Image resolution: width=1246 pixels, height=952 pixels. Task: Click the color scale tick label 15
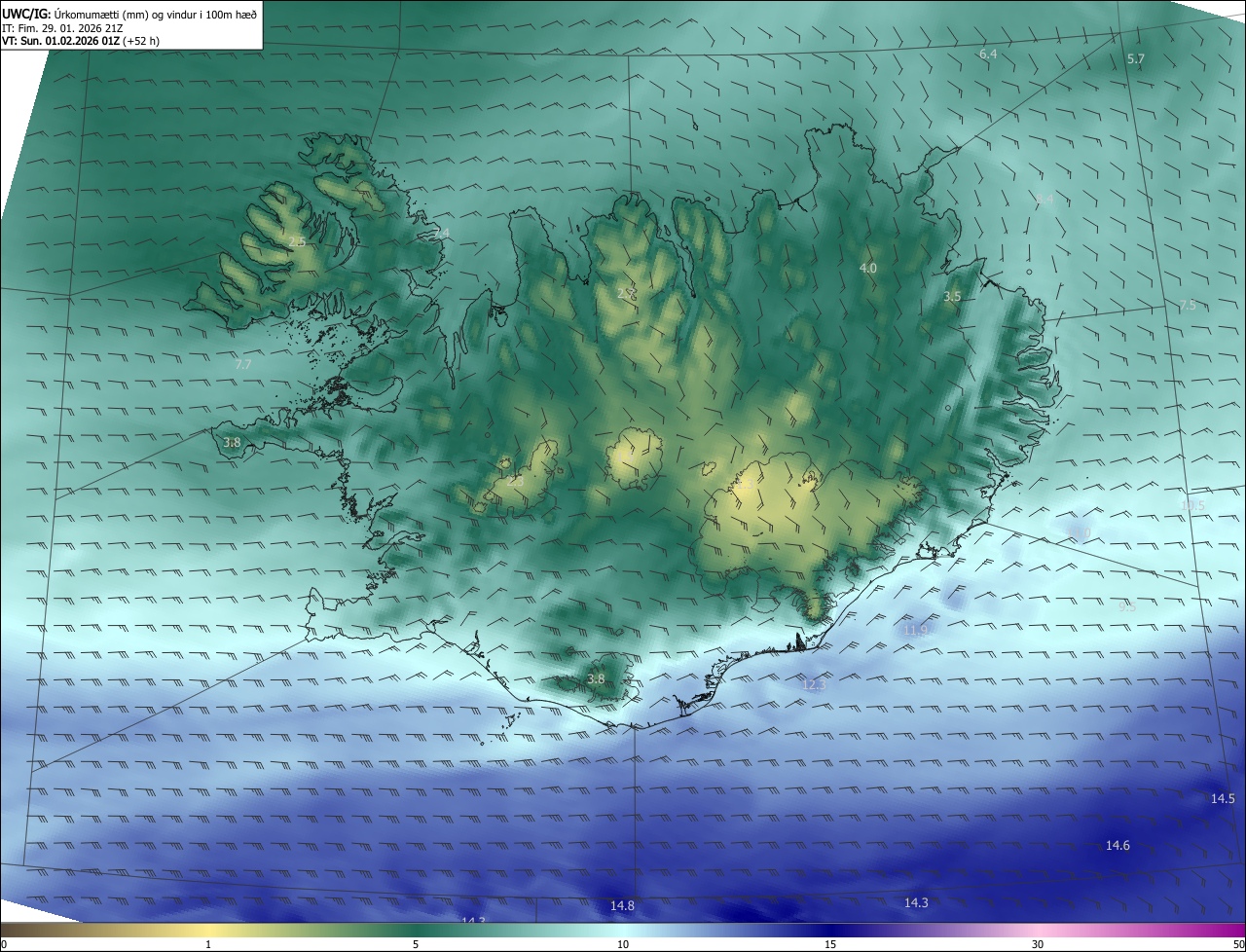coord(830,945)
